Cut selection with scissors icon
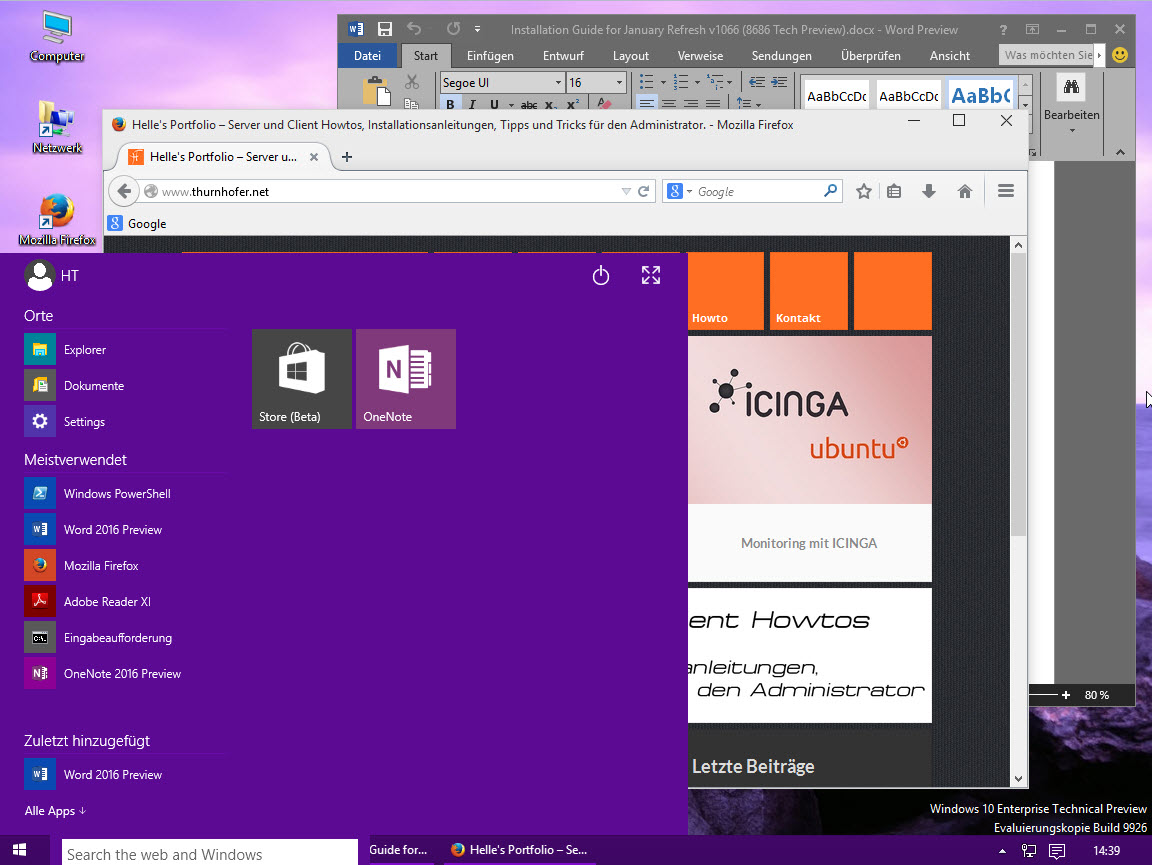Viewport: 1152px width, 865px height. click(411, 82)
